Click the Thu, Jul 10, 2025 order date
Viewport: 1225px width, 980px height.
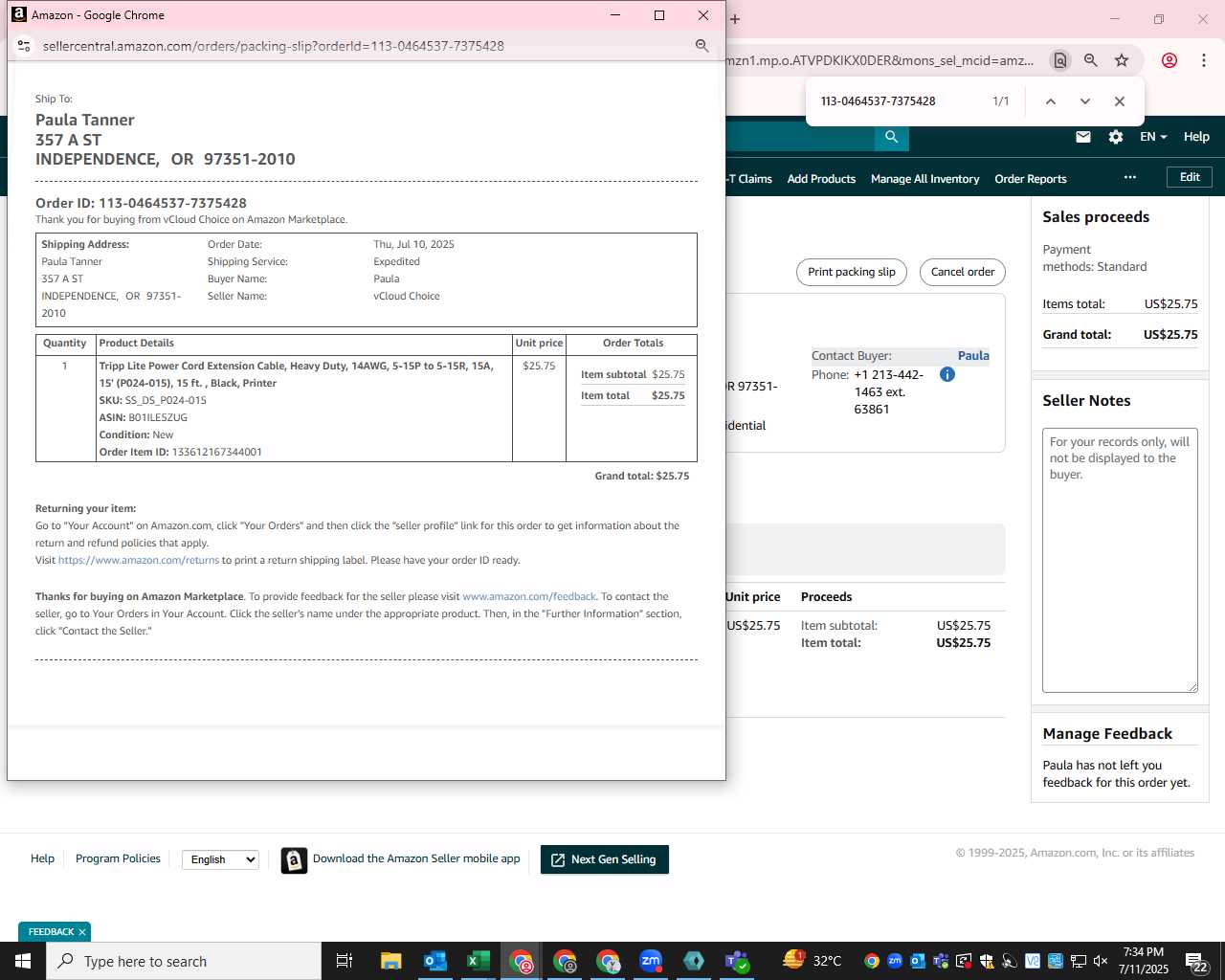pos(413,244)
